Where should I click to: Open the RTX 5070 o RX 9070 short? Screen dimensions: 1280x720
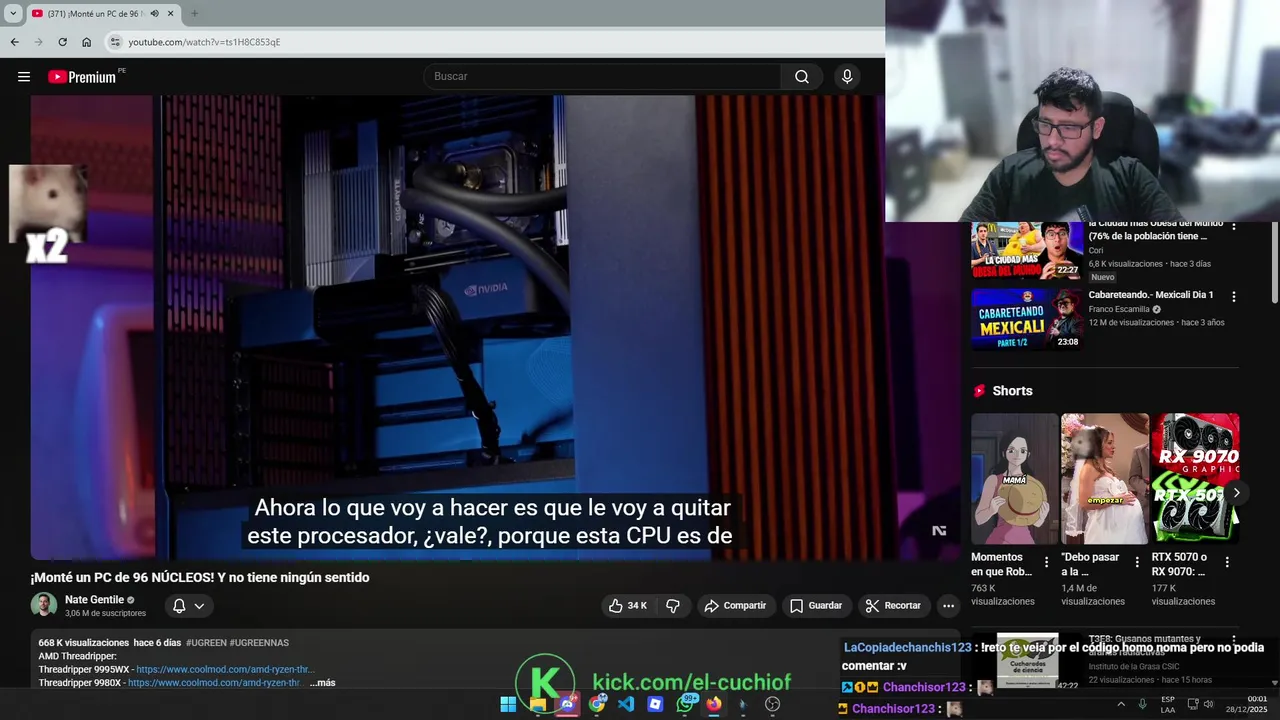click(1194, 478)
